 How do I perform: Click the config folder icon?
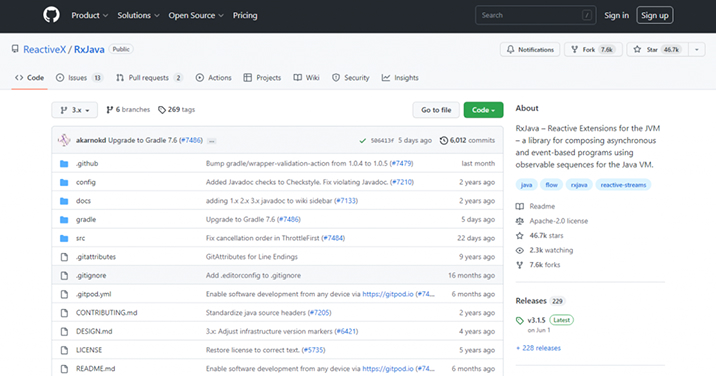pyautogui.click(x=64, y=182)
